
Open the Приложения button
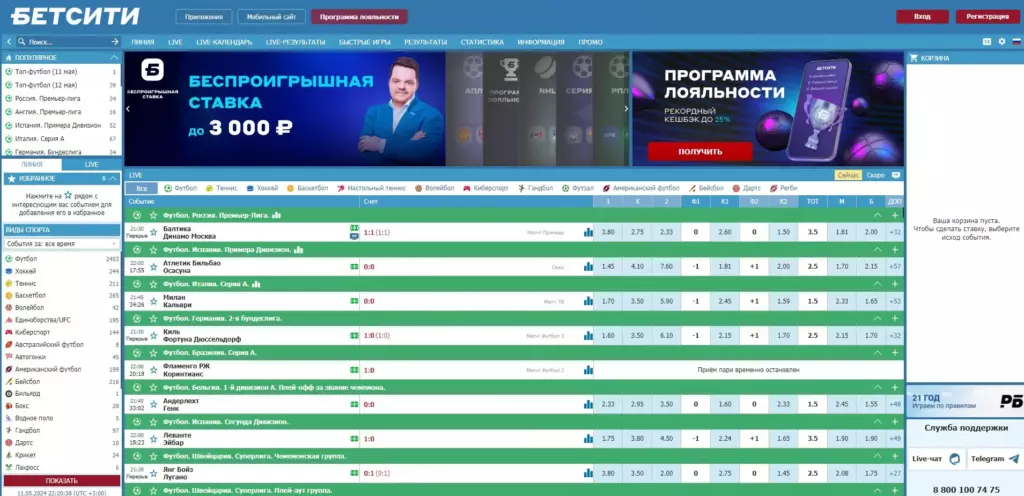(204, 16)
